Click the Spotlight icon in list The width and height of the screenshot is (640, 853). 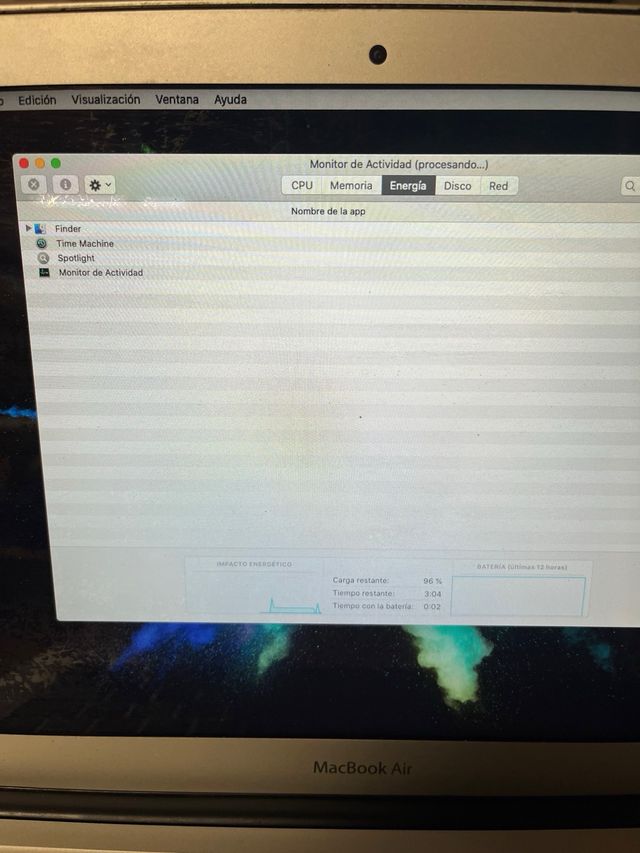43,258
